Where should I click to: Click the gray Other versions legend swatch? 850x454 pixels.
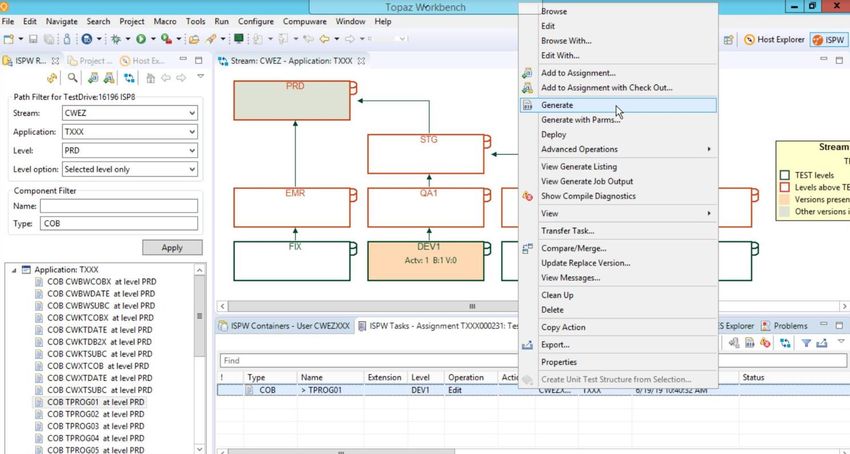[784, 212]
